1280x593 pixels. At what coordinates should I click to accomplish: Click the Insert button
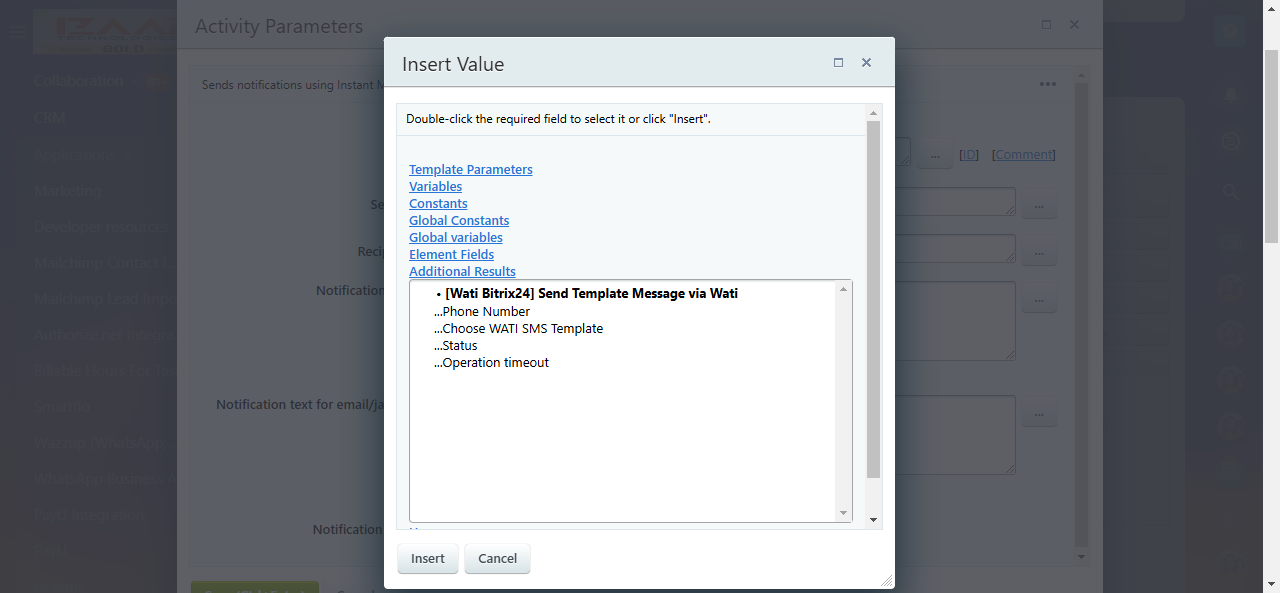click(x=427, y=559)
